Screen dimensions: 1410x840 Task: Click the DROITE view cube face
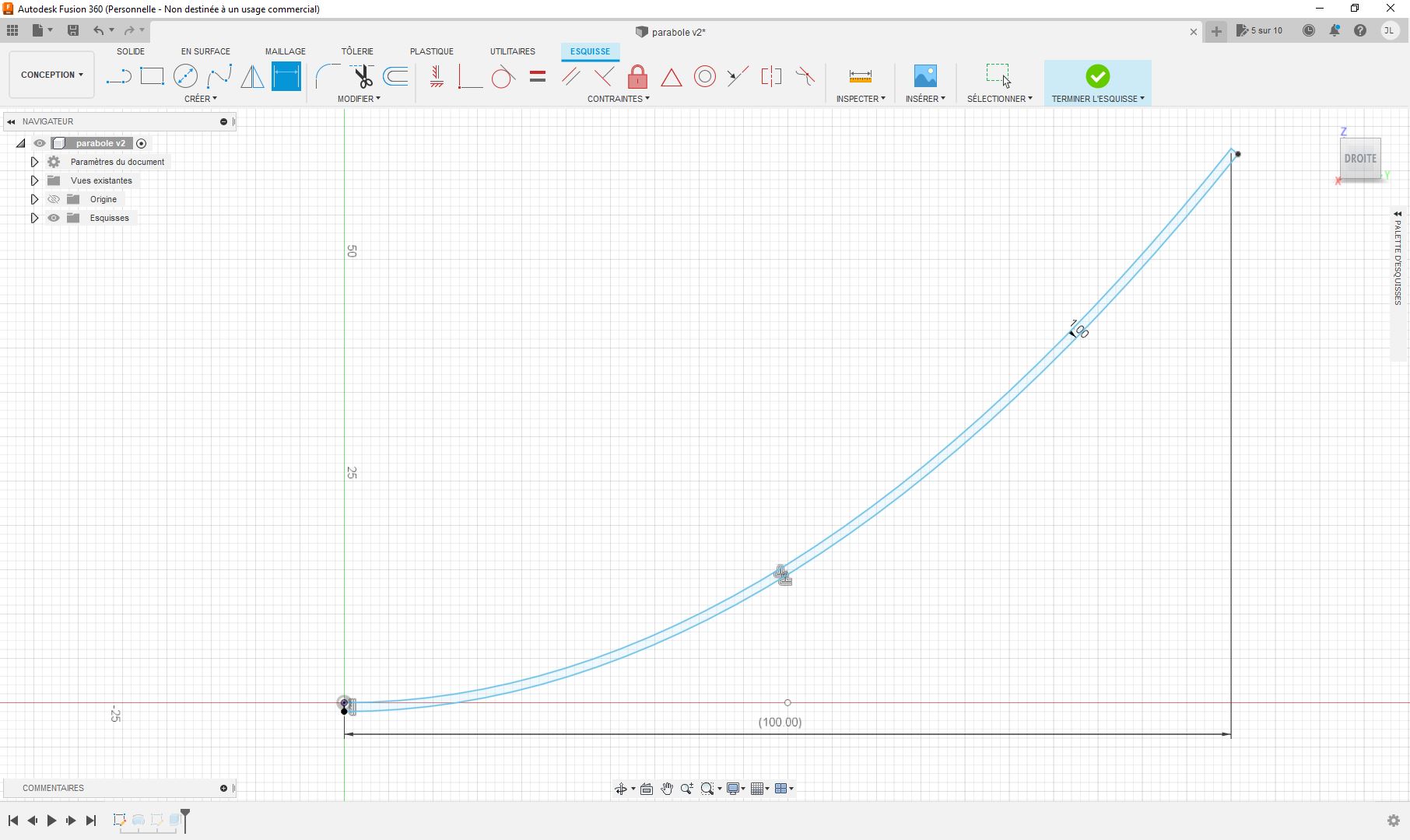1359,159
